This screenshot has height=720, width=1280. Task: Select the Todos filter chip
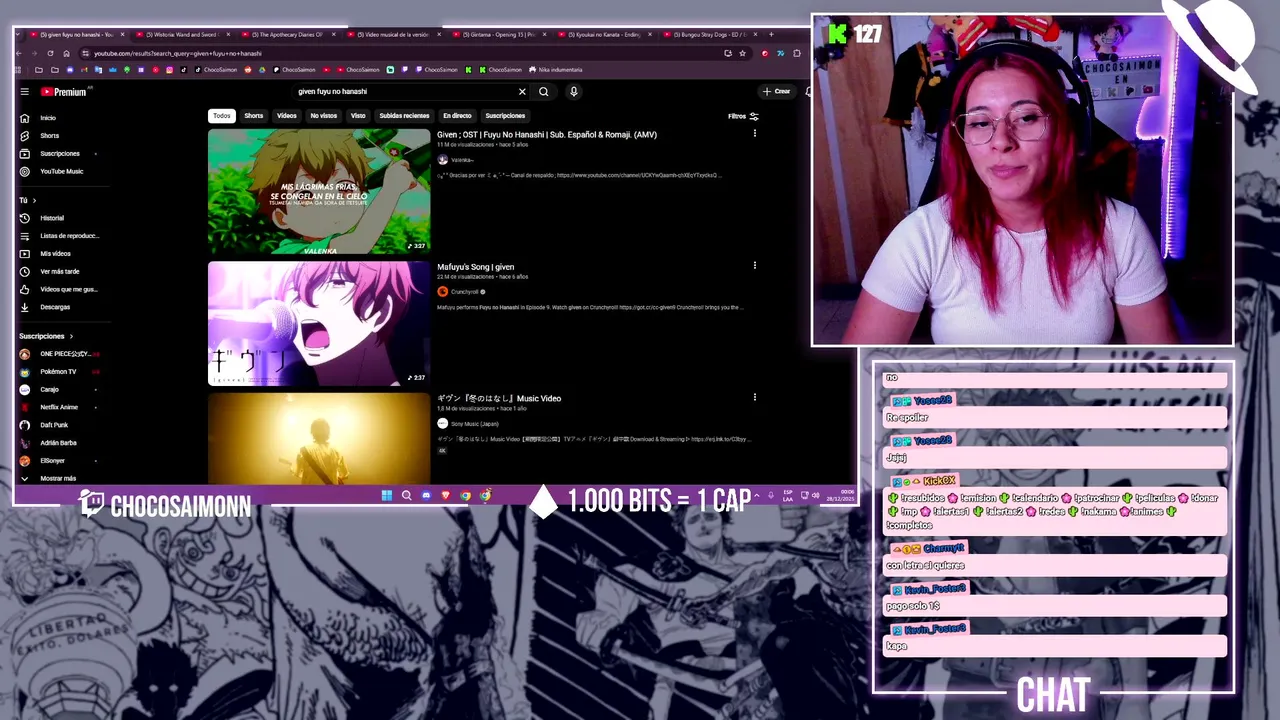point(222,116)
